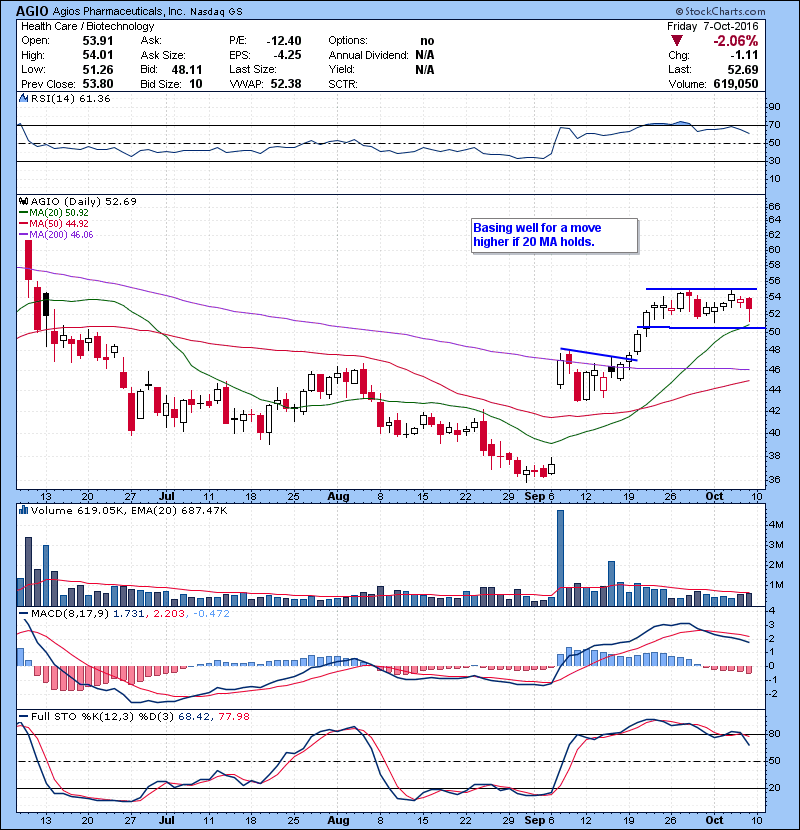Select the Chg value -1.11
Image resolution: width=800 pixels, height=830 pixels.
pyautogui.click(x=744, y=55)
